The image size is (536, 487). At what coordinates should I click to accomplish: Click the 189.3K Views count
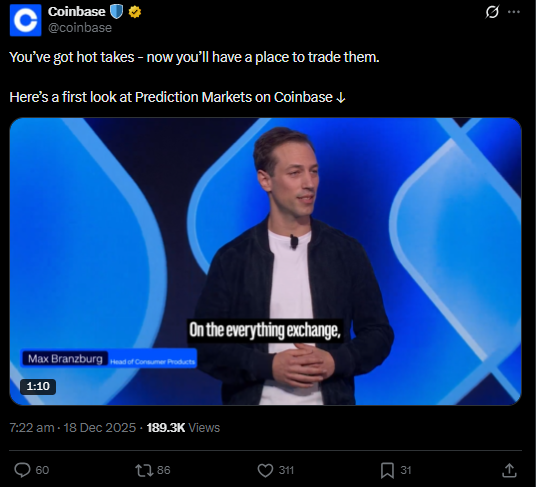(183, 428)
